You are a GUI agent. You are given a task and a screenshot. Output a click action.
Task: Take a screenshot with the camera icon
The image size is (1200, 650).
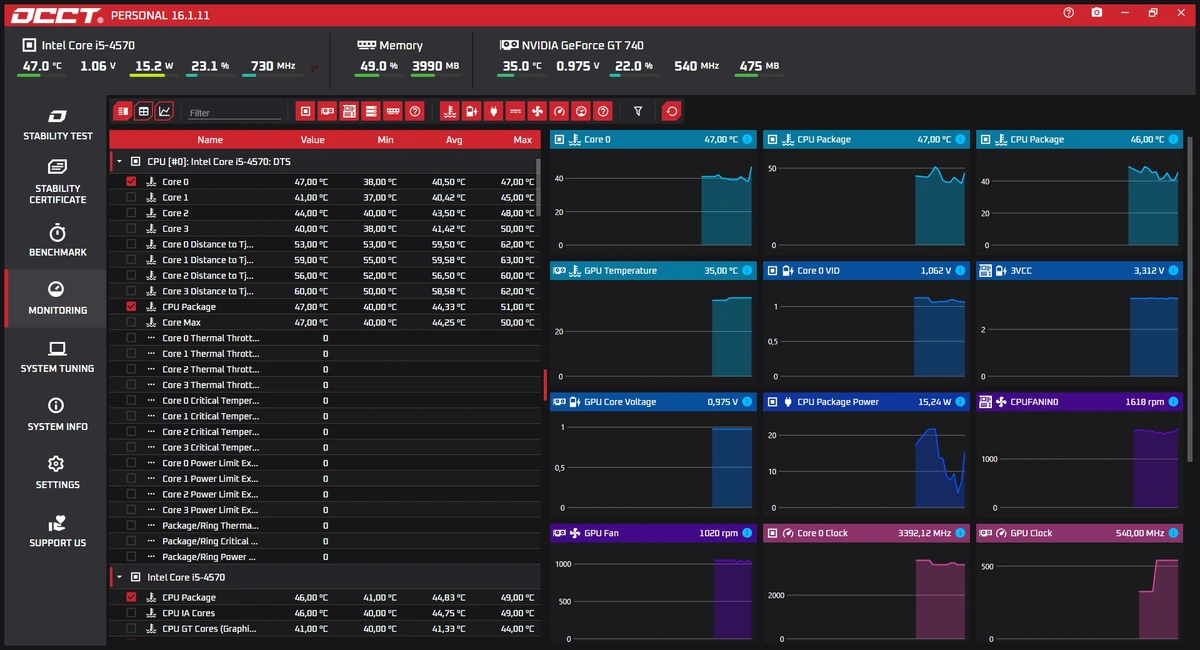1097,13
